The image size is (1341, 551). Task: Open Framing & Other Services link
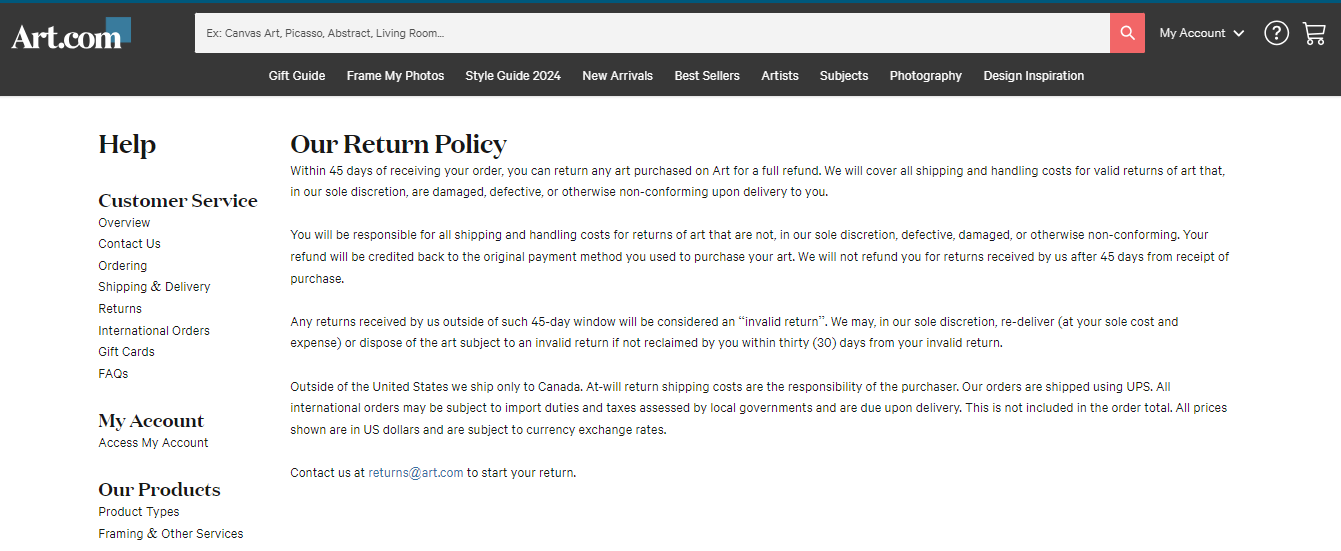(170, 534)
